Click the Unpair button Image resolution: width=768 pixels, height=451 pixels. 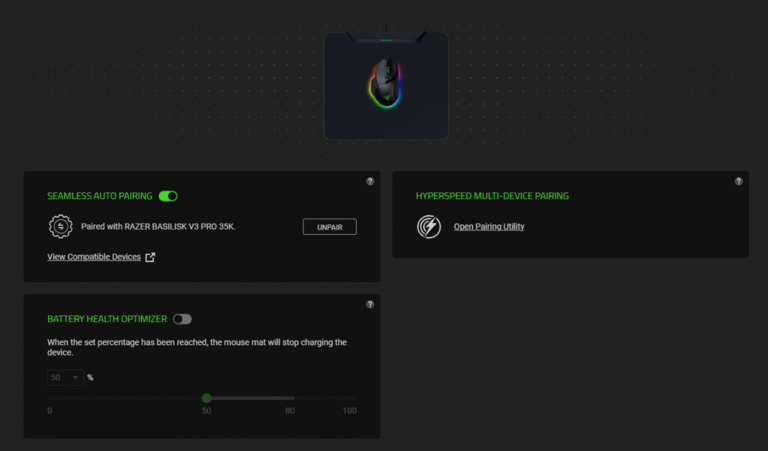pos(330,227)
